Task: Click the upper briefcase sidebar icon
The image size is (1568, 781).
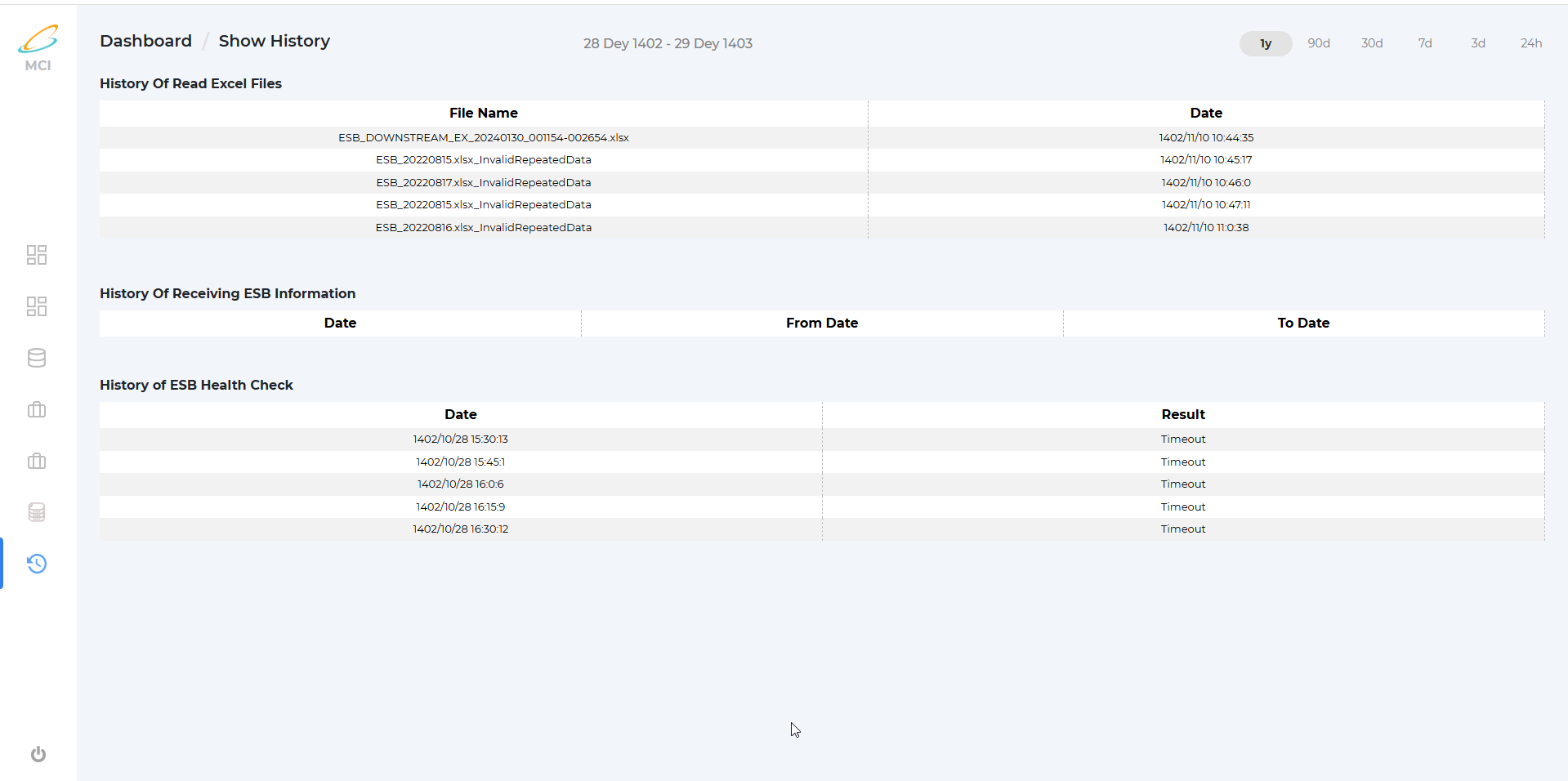Action: click(37, 409)
